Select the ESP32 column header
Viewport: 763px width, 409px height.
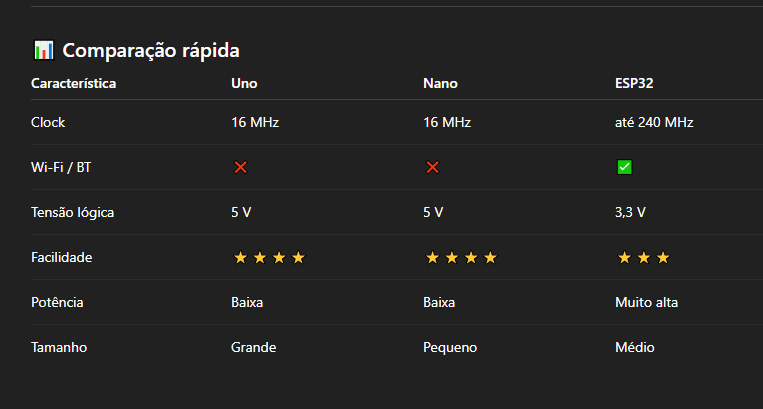(634, 83)
